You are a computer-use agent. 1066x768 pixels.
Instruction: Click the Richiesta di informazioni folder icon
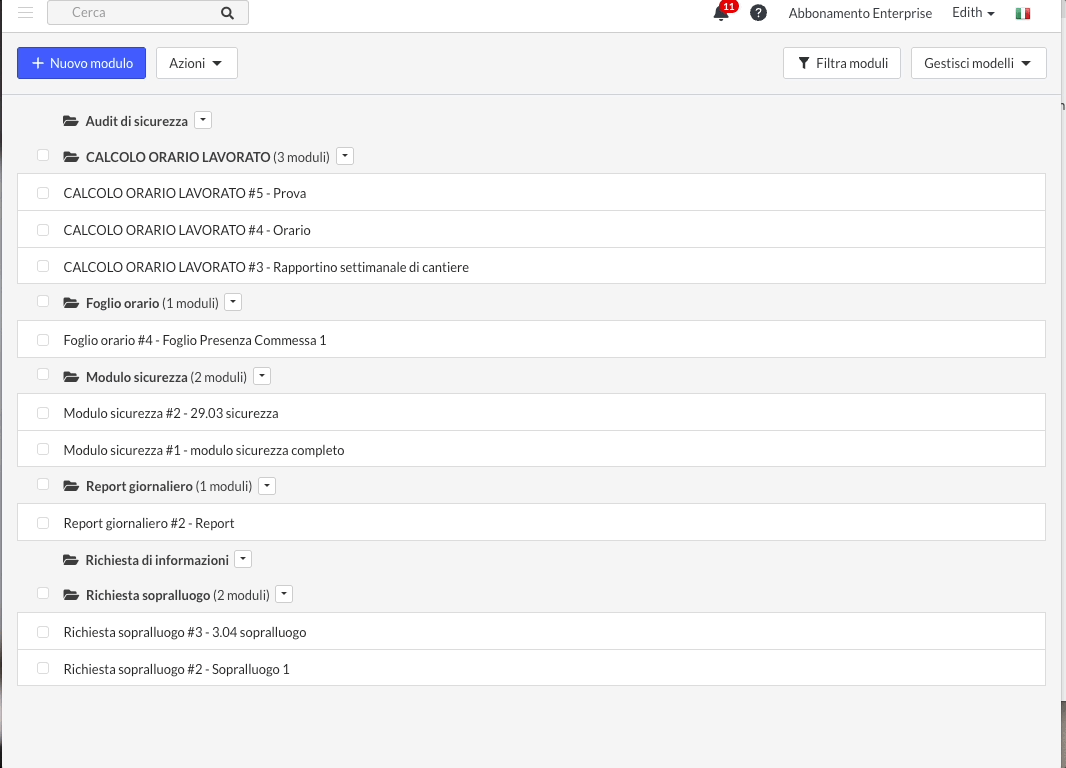(70, 560)
